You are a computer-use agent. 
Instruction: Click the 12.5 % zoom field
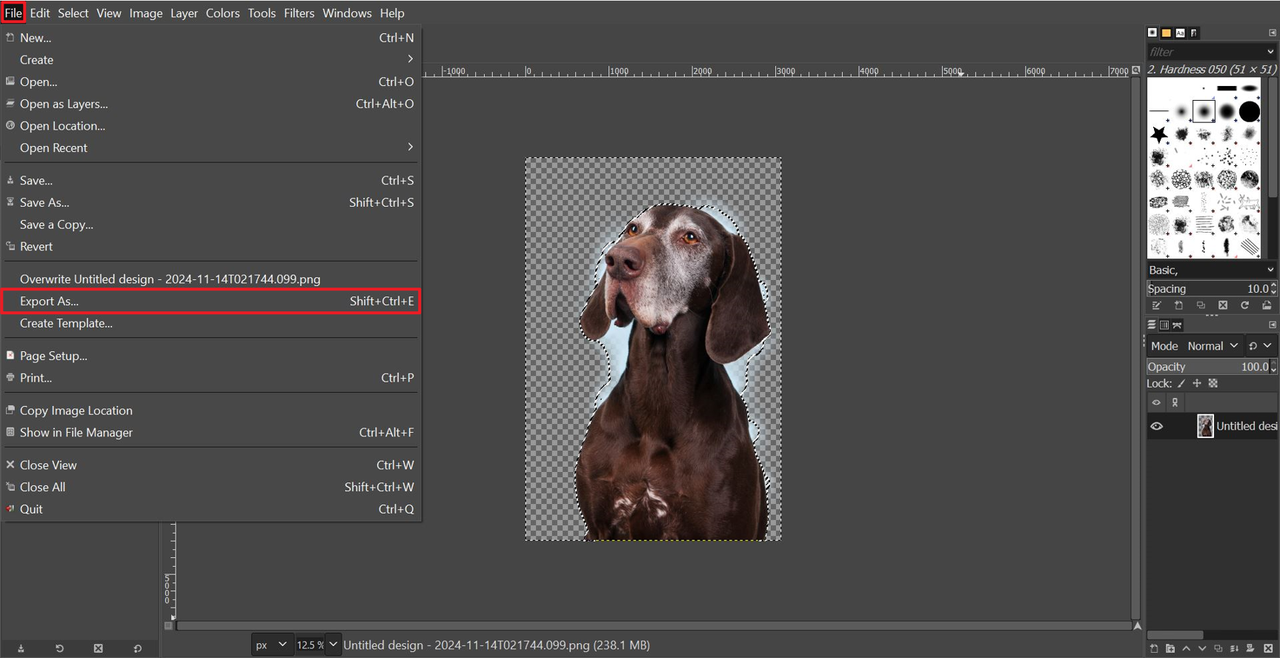(310, 645)
